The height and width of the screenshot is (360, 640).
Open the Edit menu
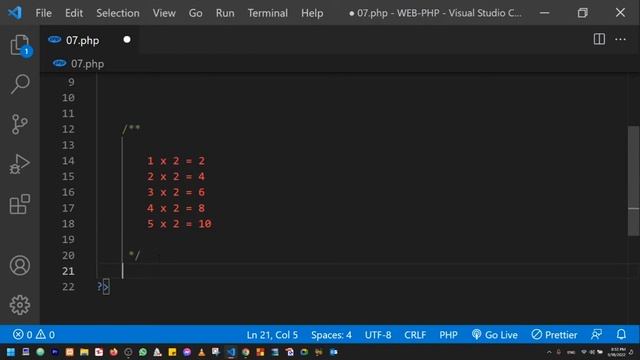(x=74, y=13)
